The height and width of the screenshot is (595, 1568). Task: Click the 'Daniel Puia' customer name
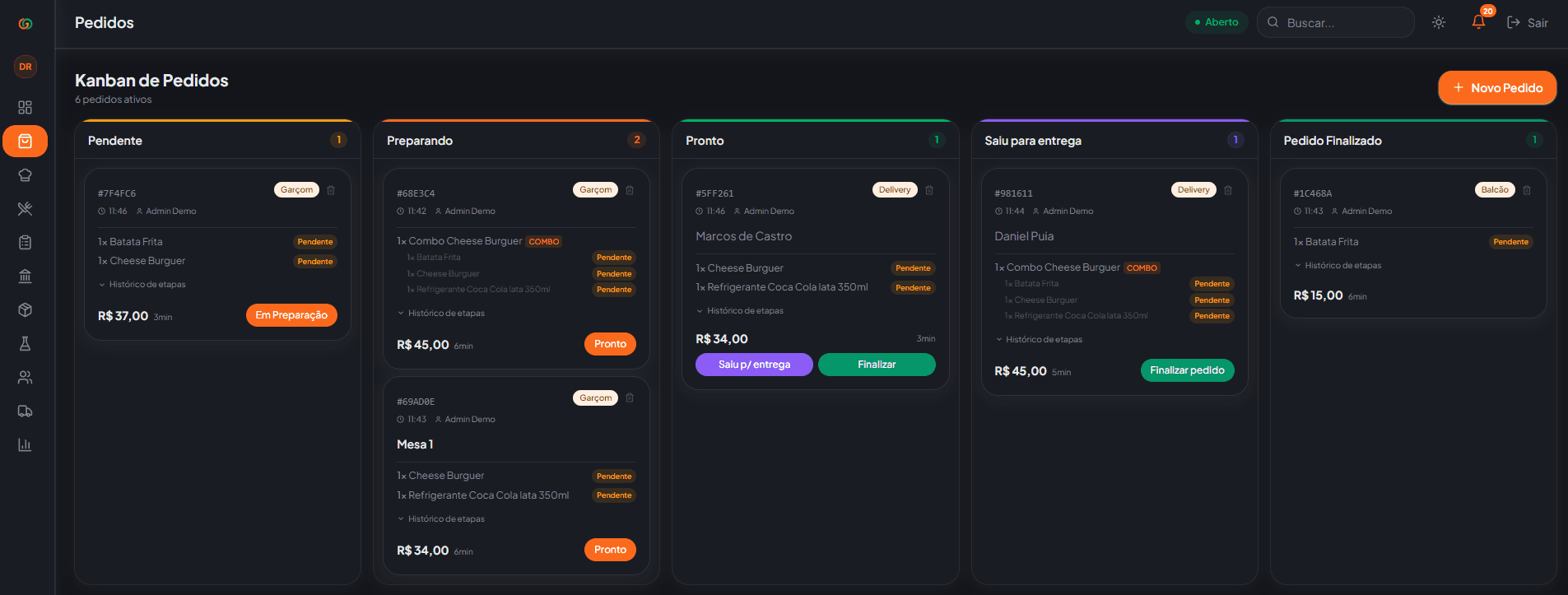(1024, 236)
